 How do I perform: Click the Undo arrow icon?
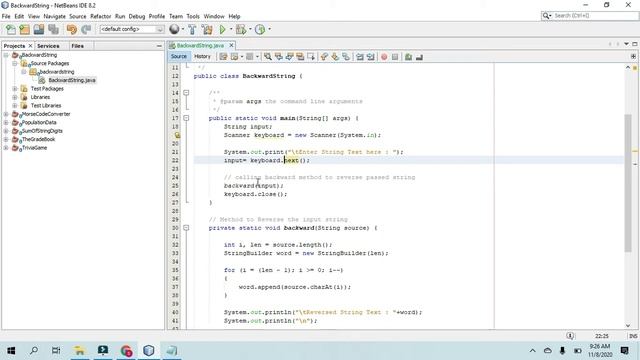[x=72, y=29]
